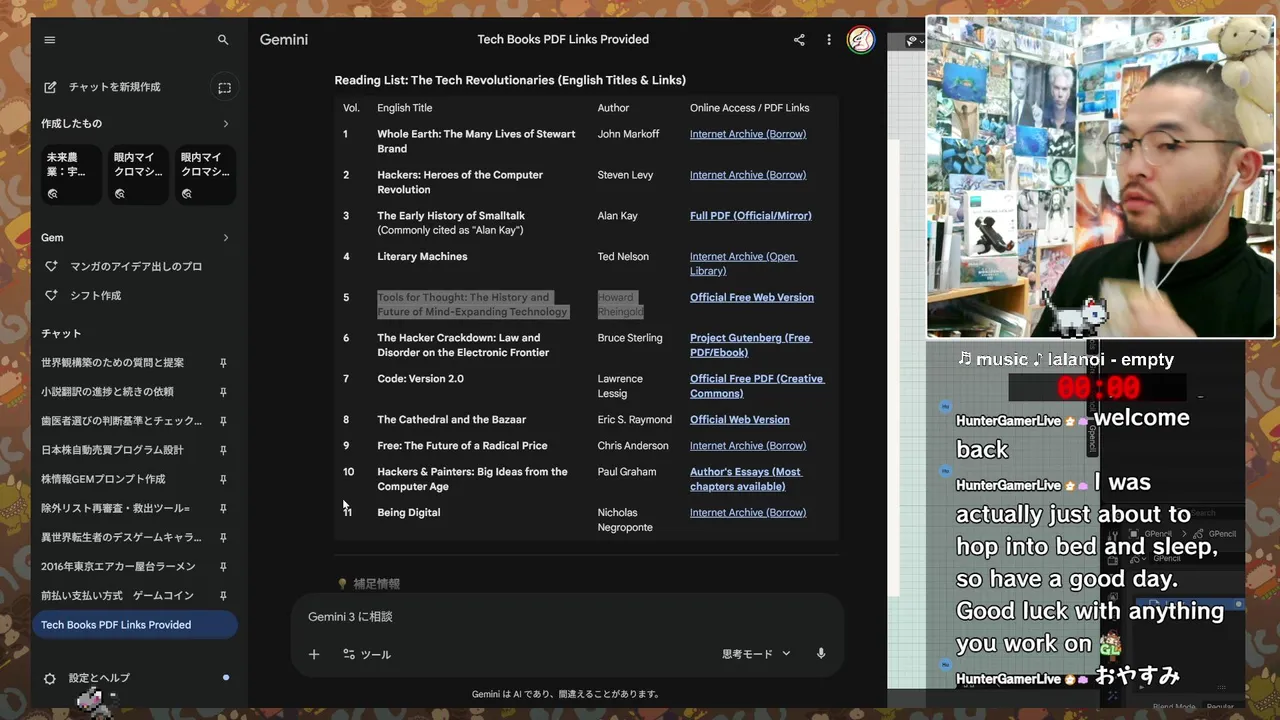Open Internet Archive link for Free: The Future
The image size is (1280, 720).
pos(748,446)
